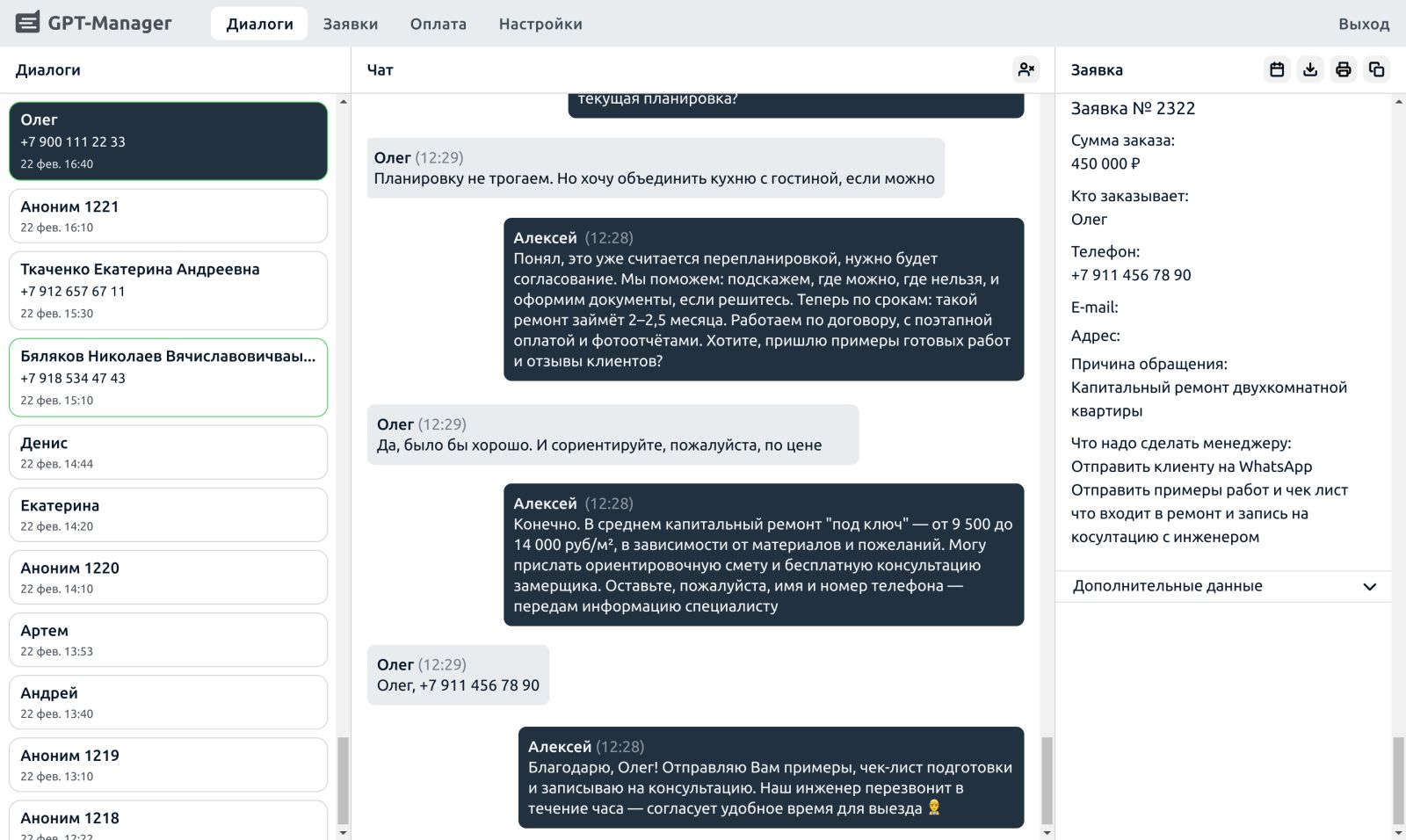Go to the Настройки tab
The width and height of the screenshot is (1406, 840).
(540, 24)
